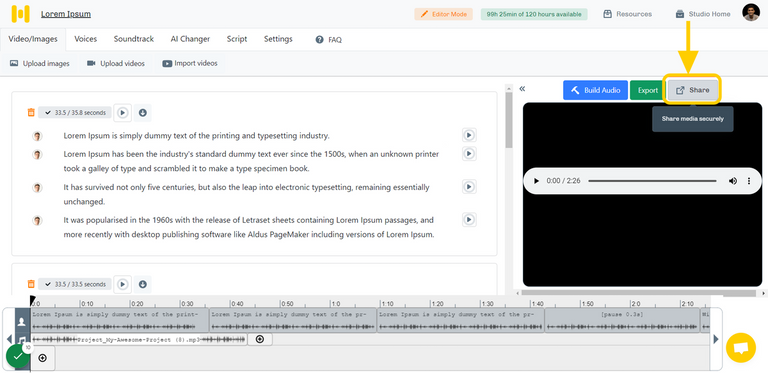Select the music note track icon in the timeline
This screenshot has width=768, height=373.
pos(22,339)
